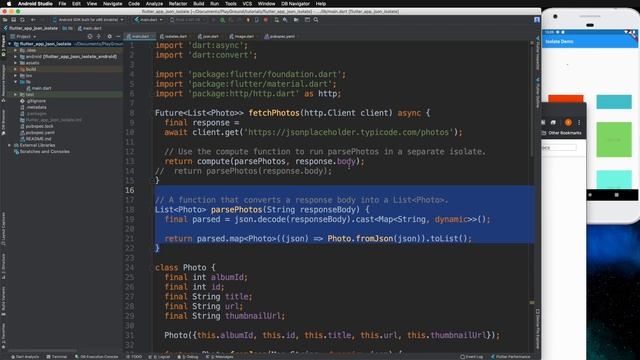Screen dimensions: 640x360
Task: Click the lib breadcrumb
Action: click(68, 28)
